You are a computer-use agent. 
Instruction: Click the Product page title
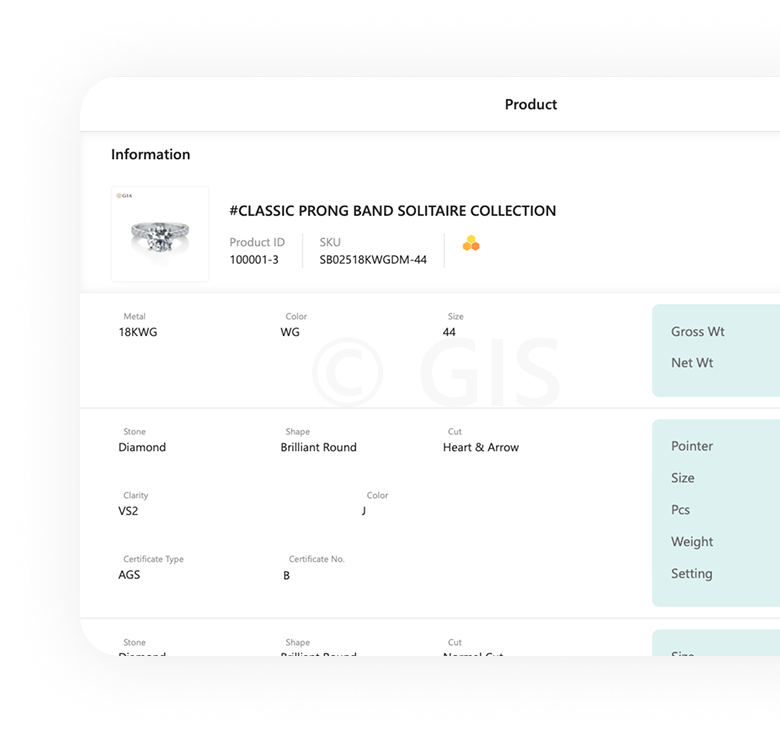tap(530, 105)
